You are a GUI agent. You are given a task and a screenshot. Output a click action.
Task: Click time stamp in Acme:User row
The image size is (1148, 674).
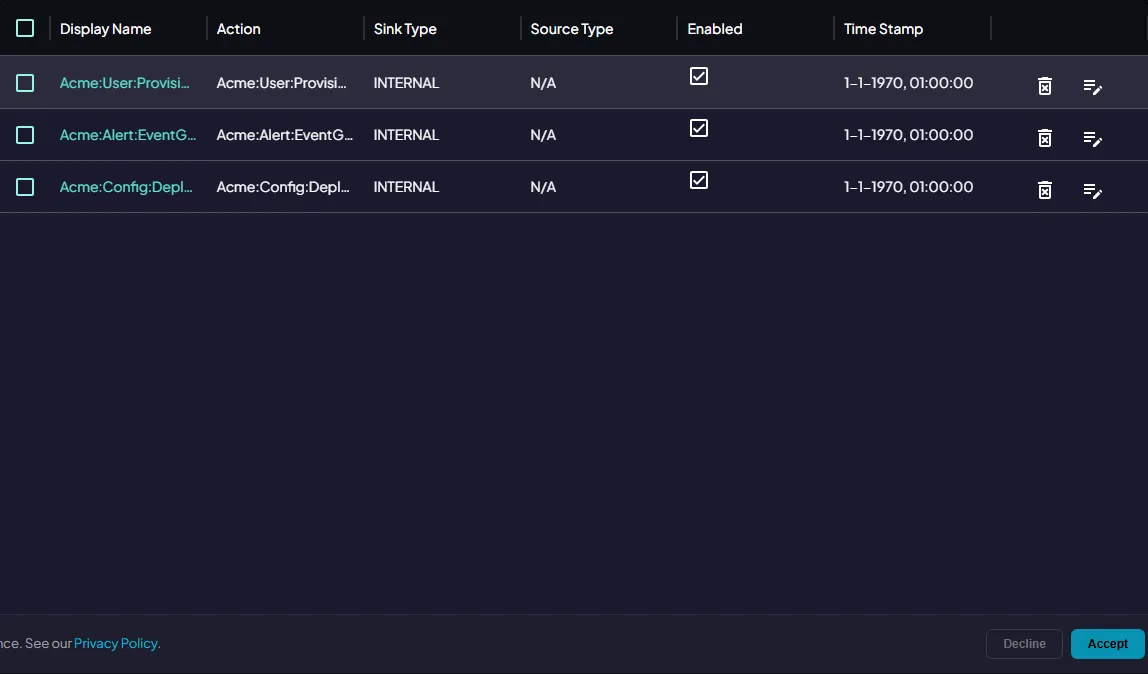[908, 83]
